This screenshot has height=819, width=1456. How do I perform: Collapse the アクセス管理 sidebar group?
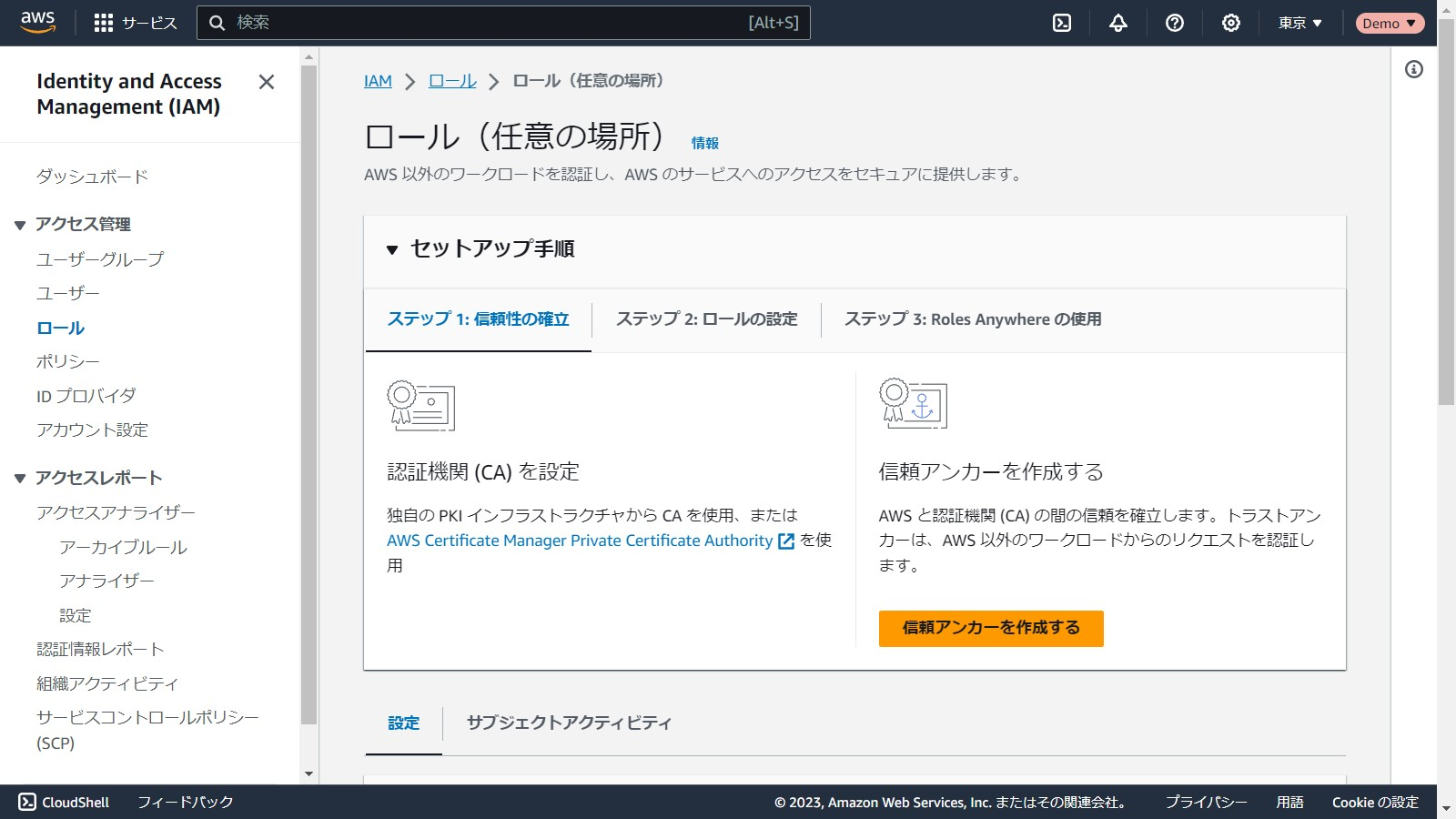tap(20, 225)
